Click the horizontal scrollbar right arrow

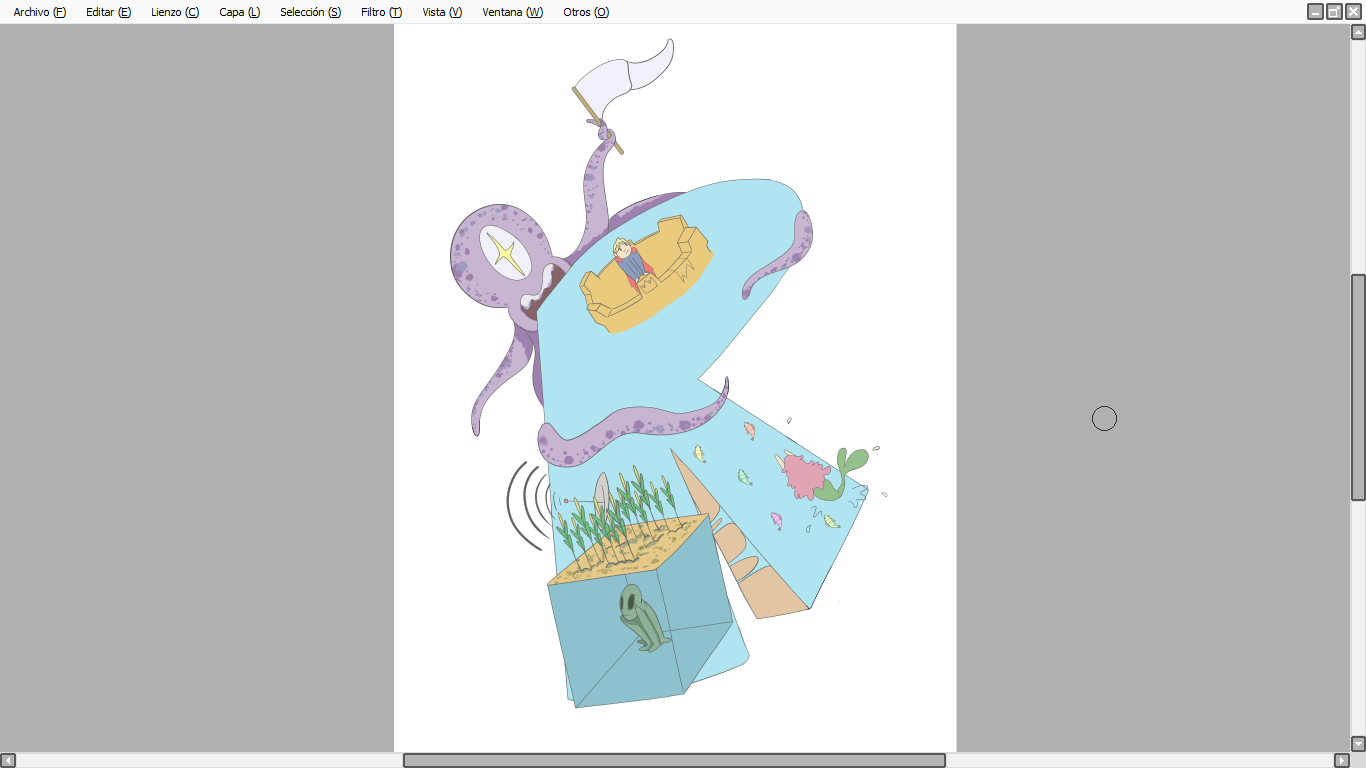coord(1342,760)
